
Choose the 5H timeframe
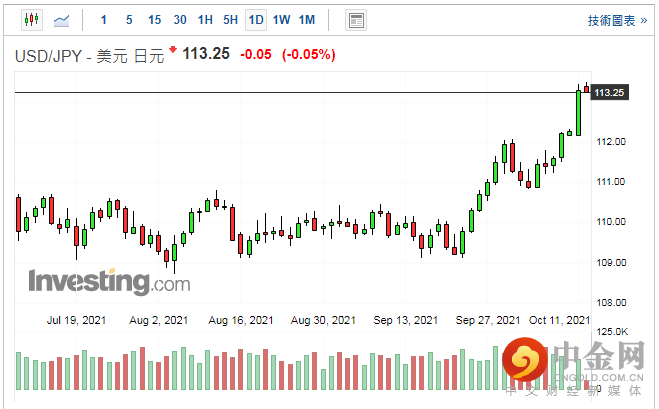tap(230, 20)
